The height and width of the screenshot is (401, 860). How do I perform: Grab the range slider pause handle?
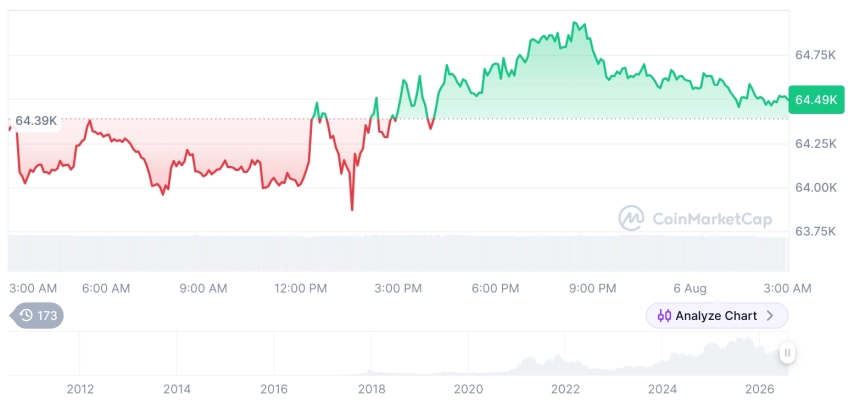pos(787,353)
